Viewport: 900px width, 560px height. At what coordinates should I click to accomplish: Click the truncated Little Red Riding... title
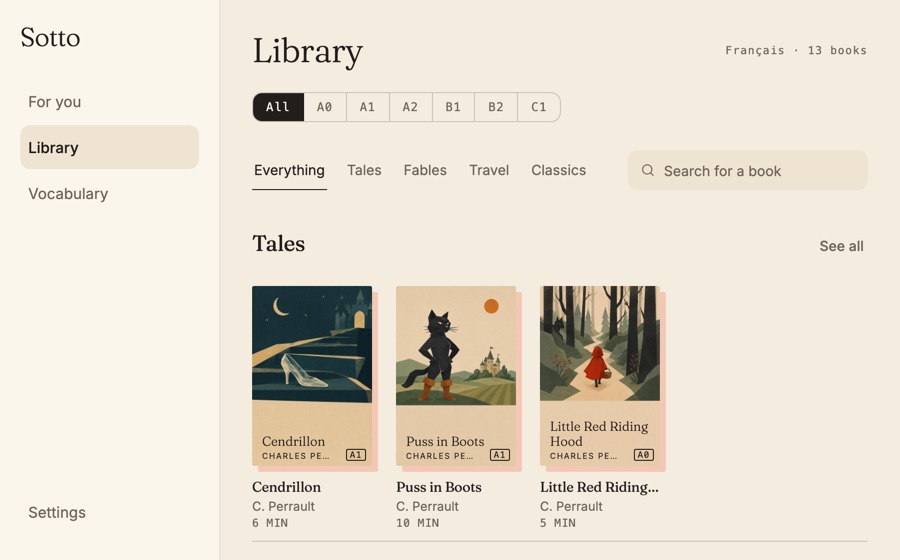[x=599, y=487]
